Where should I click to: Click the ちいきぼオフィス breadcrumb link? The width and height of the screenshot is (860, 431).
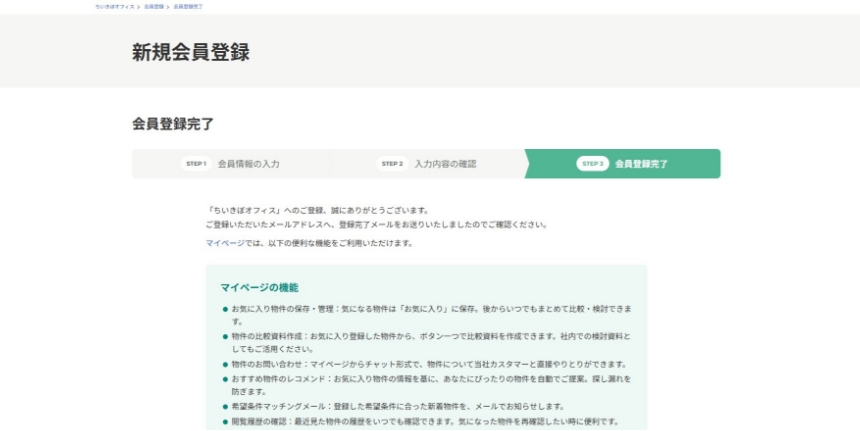114,7
